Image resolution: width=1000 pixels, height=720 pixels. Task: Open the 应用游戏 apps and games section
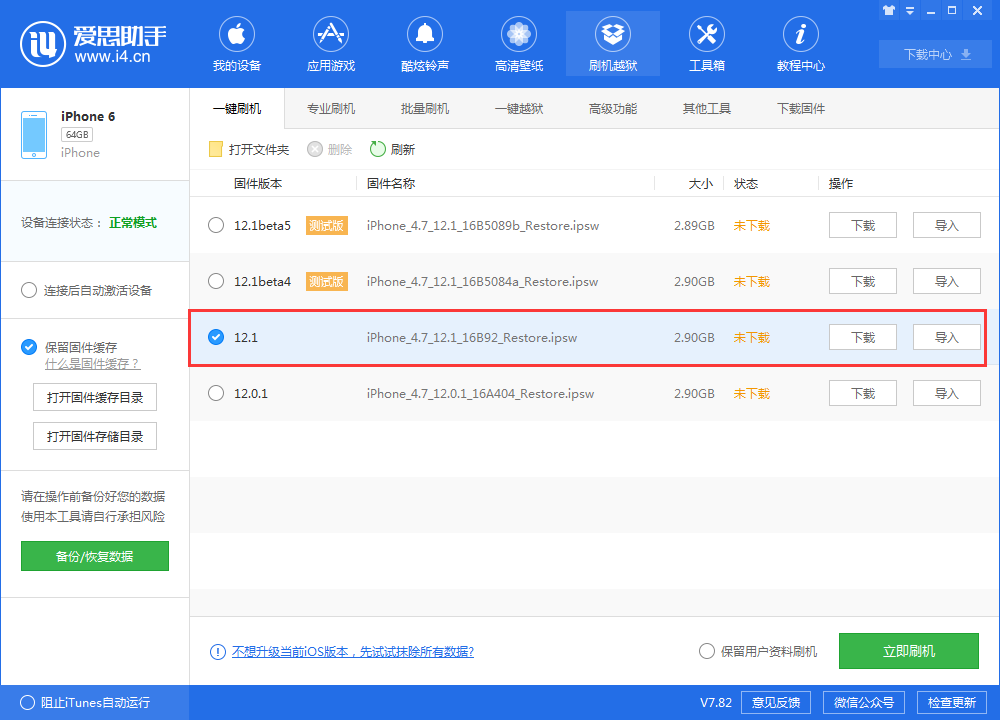[330, 43]
